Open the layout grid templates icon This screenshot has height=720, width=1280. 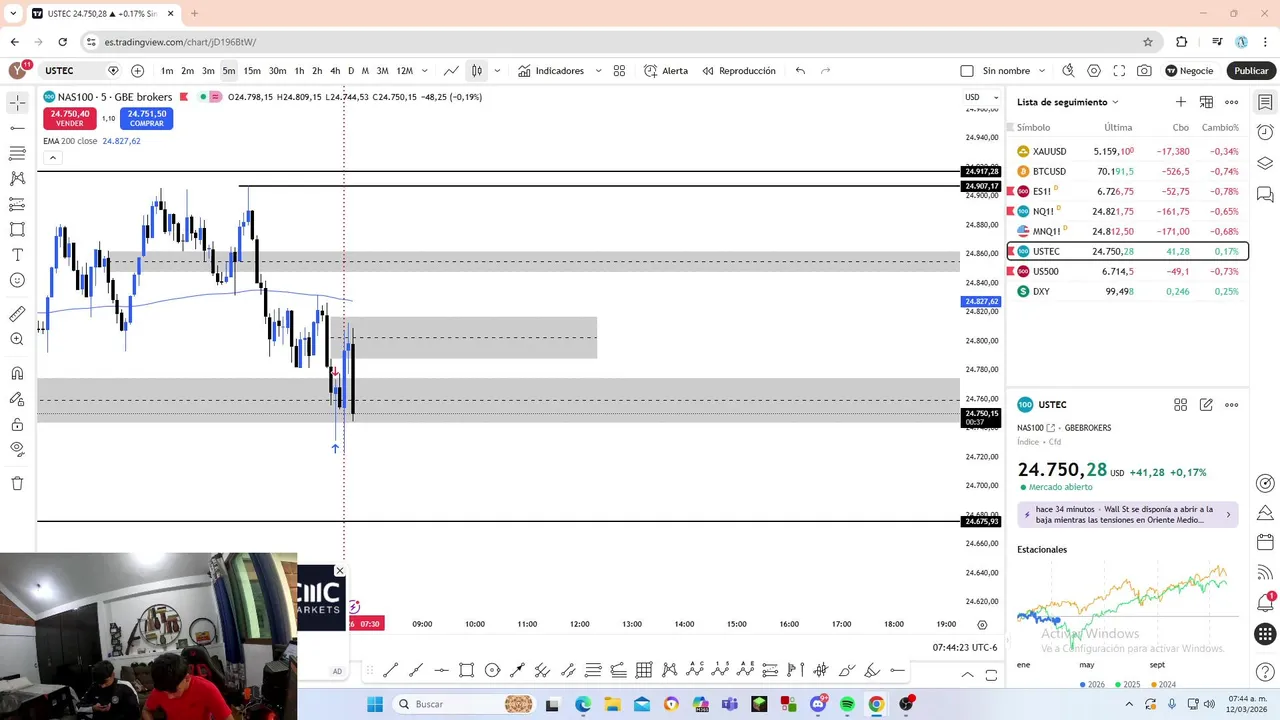tap(619, 71)
